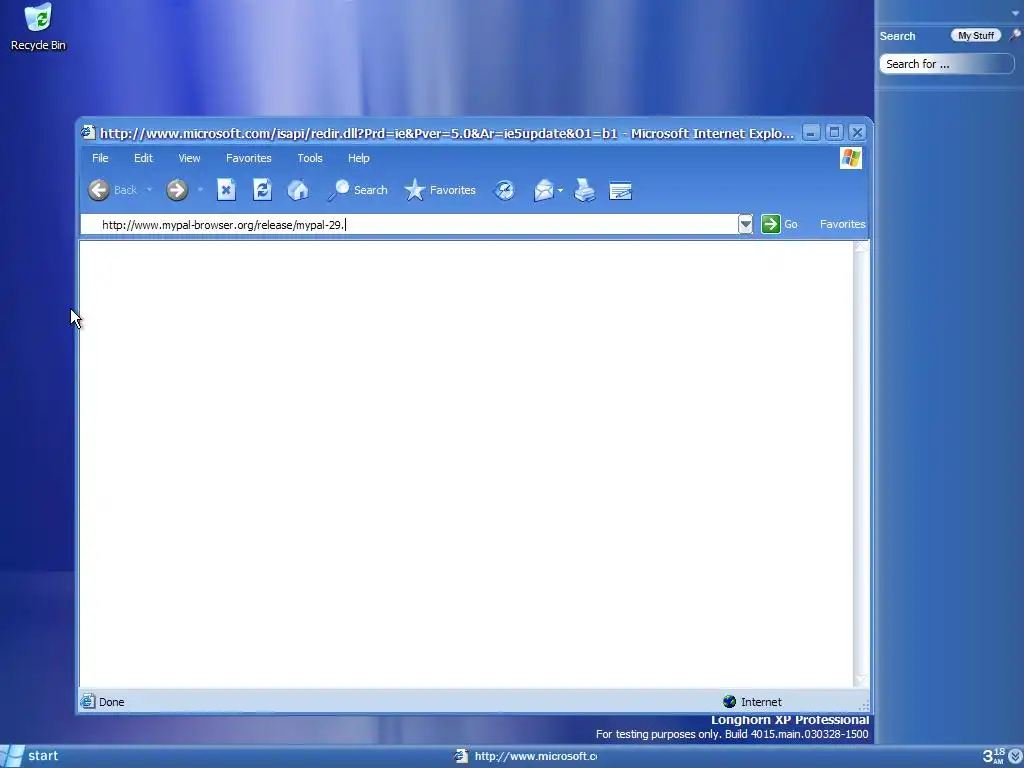Viewport: 1024px width, 768px height.
Task: Open the View menu
Action: (189, 158)
